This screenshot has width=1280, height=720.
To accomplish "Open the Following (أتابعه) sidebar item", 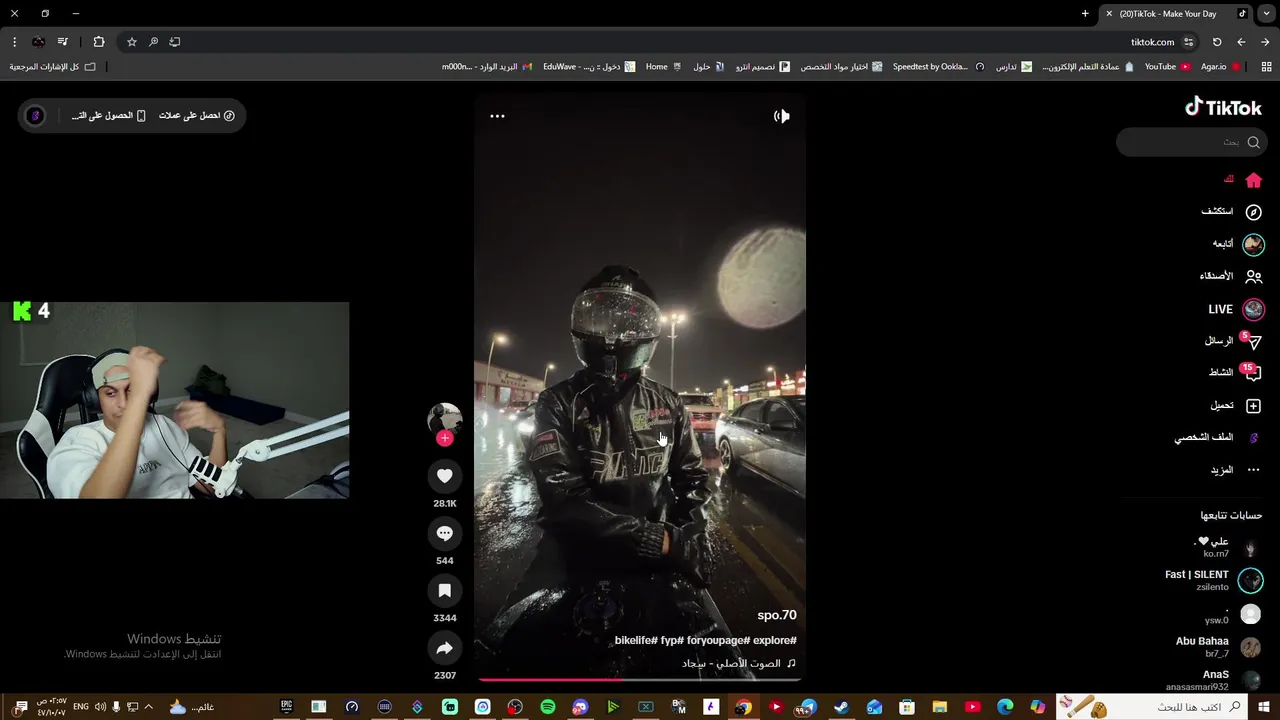I will pos(1238,244).
